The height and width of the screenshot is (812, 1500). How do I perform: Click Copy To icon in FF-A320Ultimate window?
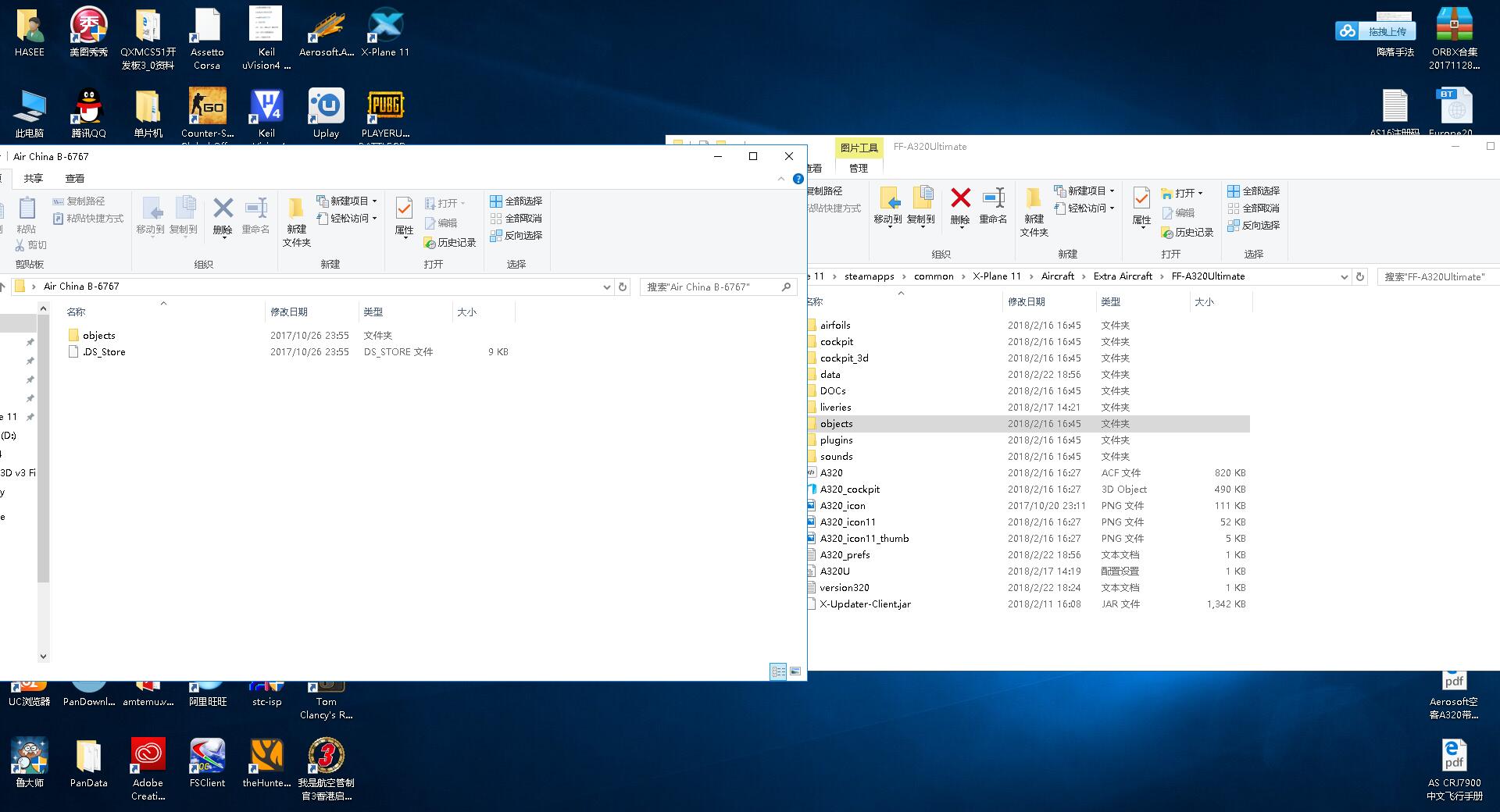click(x=922, y=198)
